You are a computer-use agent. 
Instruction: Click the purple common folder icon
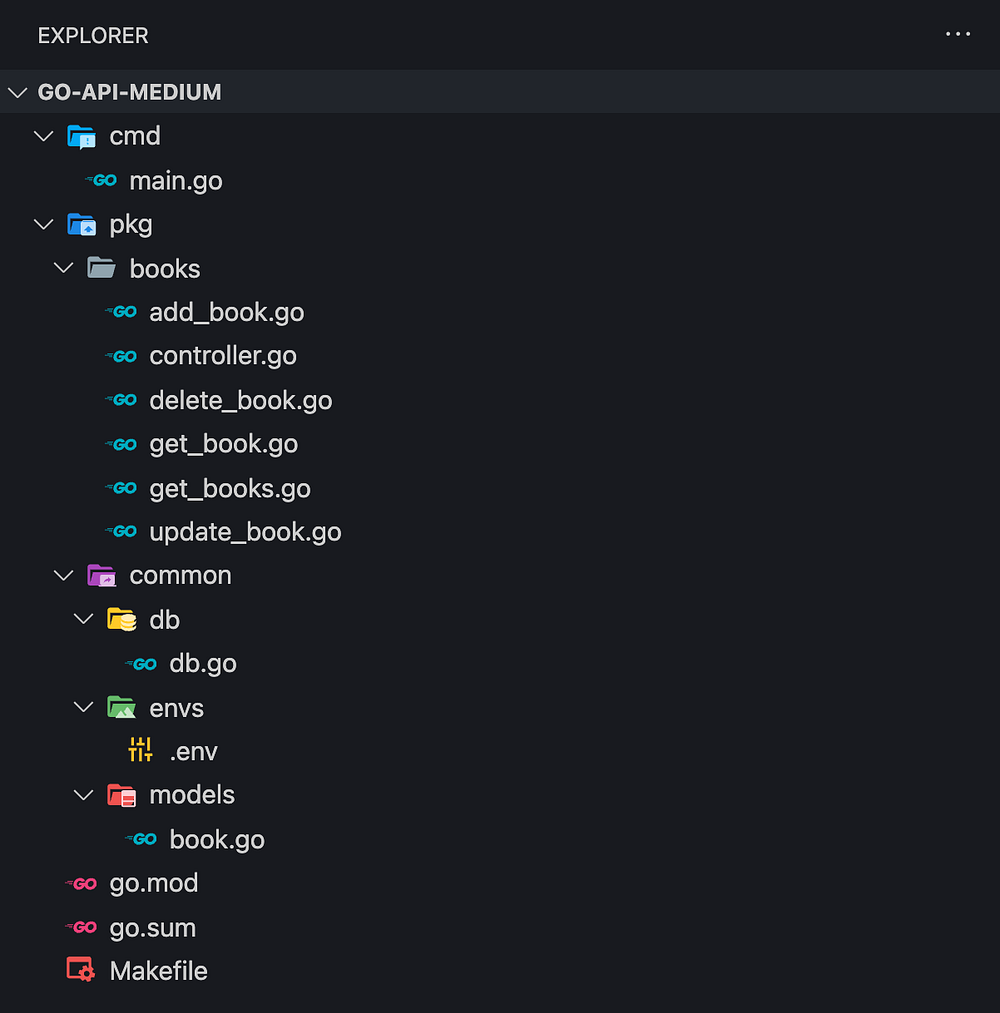point(101,576)
